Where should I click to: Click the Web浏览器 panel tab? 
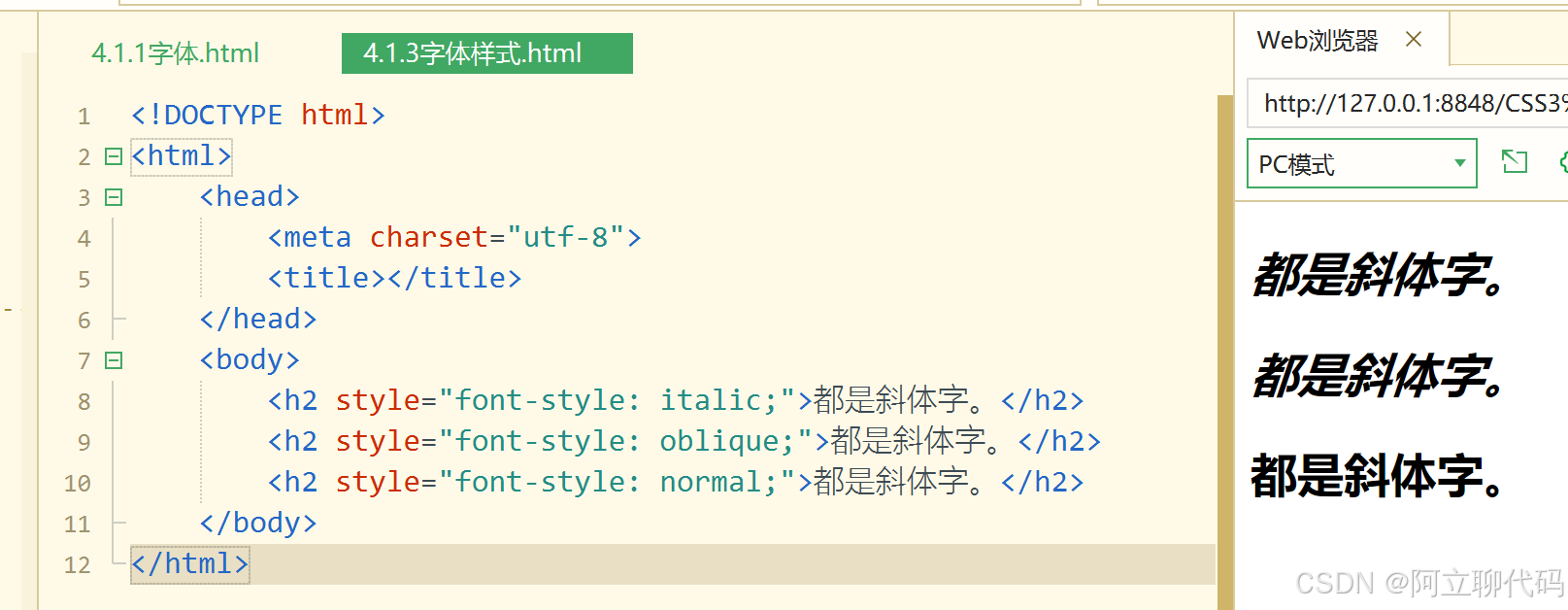click(x=1316, y=40)
